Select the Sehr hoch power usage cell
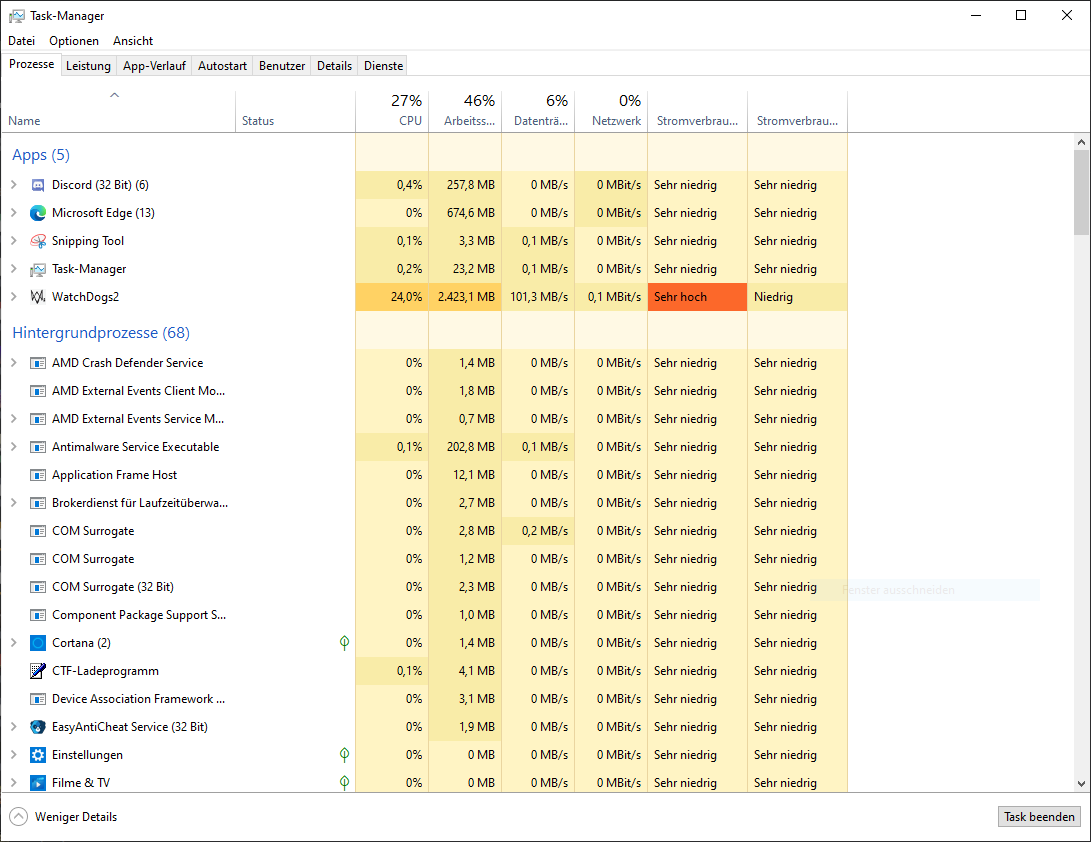Image resolution: width=1091 pixels, height=842 pixels. (x=697, y=296)
